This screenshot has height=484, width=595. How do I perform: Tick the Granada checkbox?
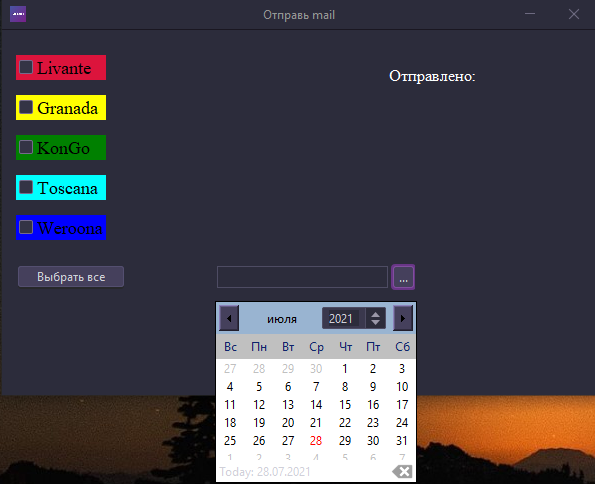[26, 107]
